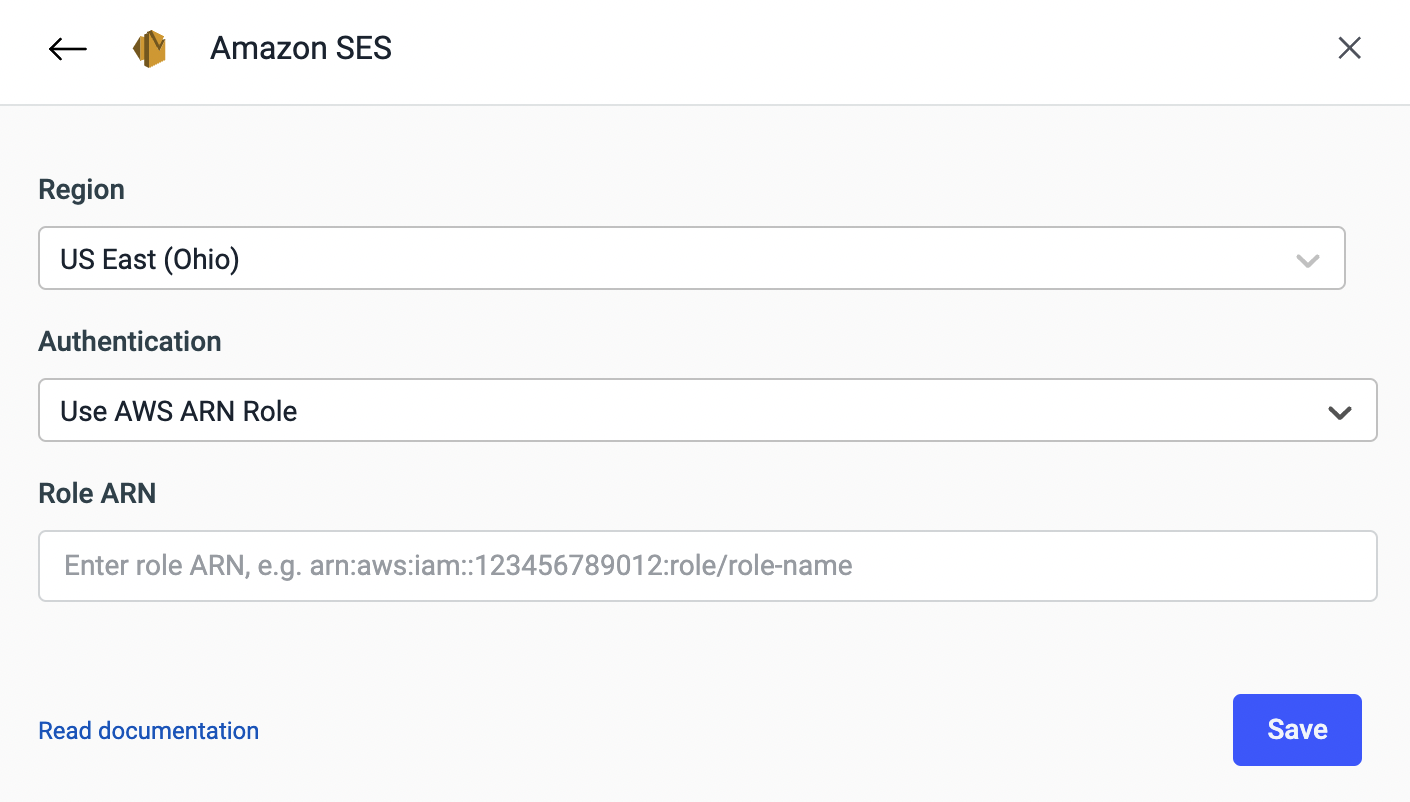Viewport: 1410px width, 802px height.
Task: Click the Region field label
Action: 81,190
